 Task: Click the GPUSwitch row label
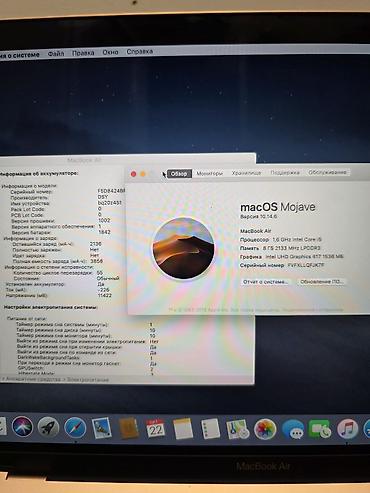pyautogui.click(x=30, y=368)
